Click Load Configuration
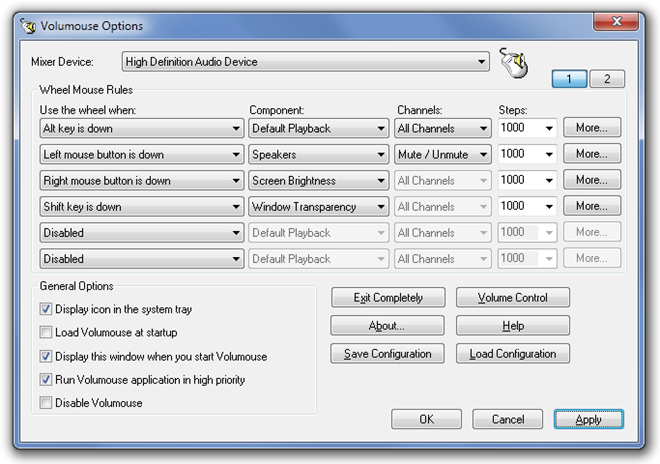 click(513, 354)
